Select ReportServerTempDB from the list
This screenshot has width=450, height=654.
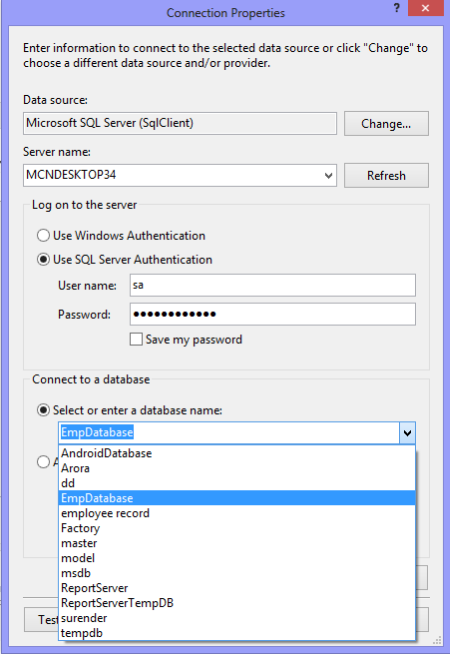point(237,603)
